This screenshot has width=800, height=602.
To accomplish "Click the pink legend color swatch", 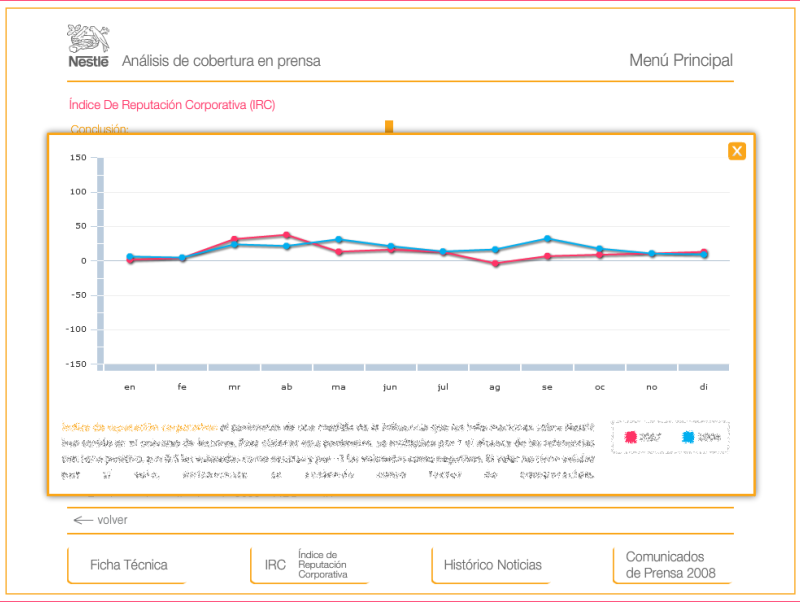I will click(x=631, y=437).
